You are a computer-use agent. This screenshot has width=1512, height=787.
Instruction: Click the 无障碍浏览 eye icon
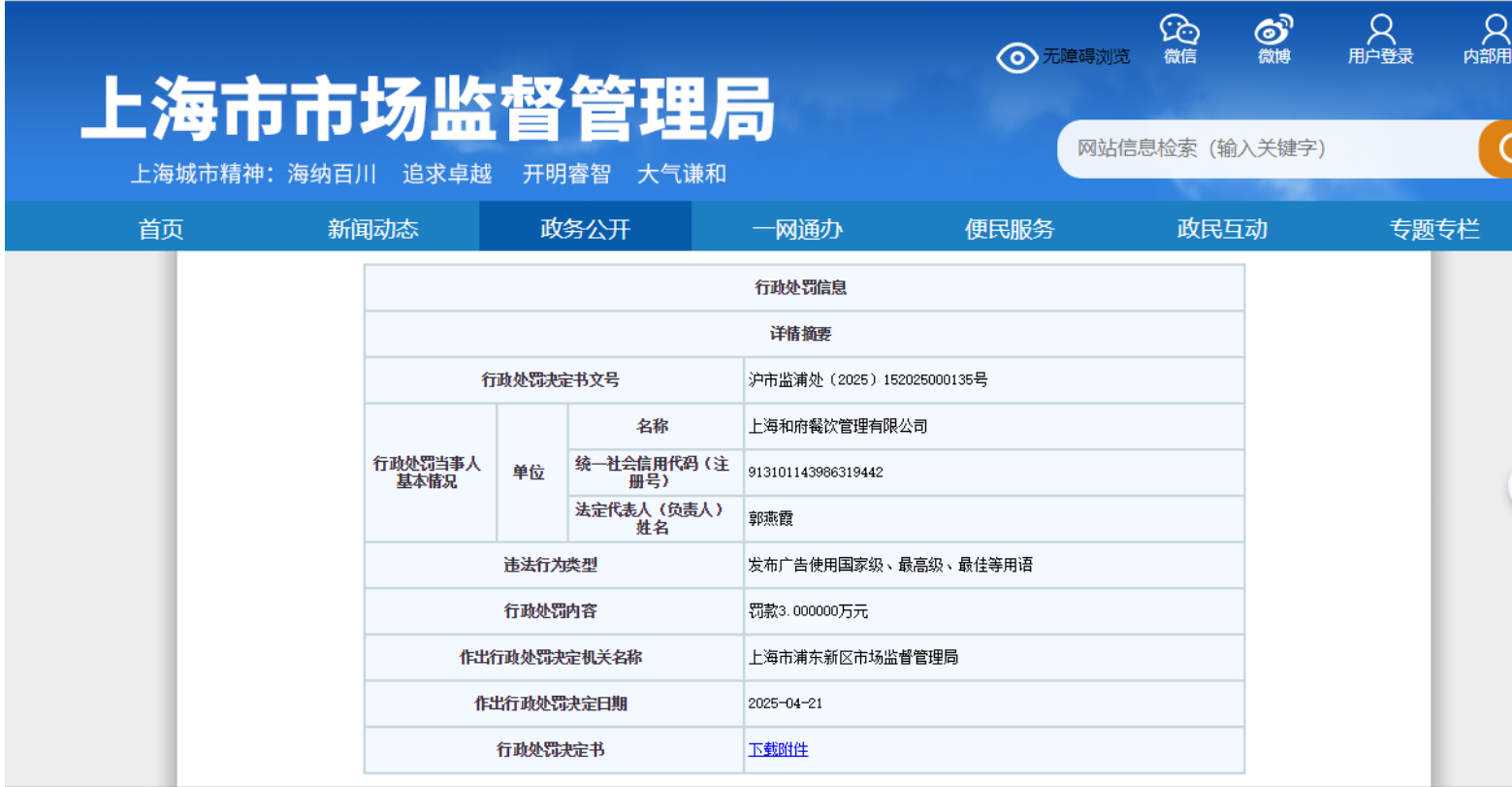point(1016,57)
